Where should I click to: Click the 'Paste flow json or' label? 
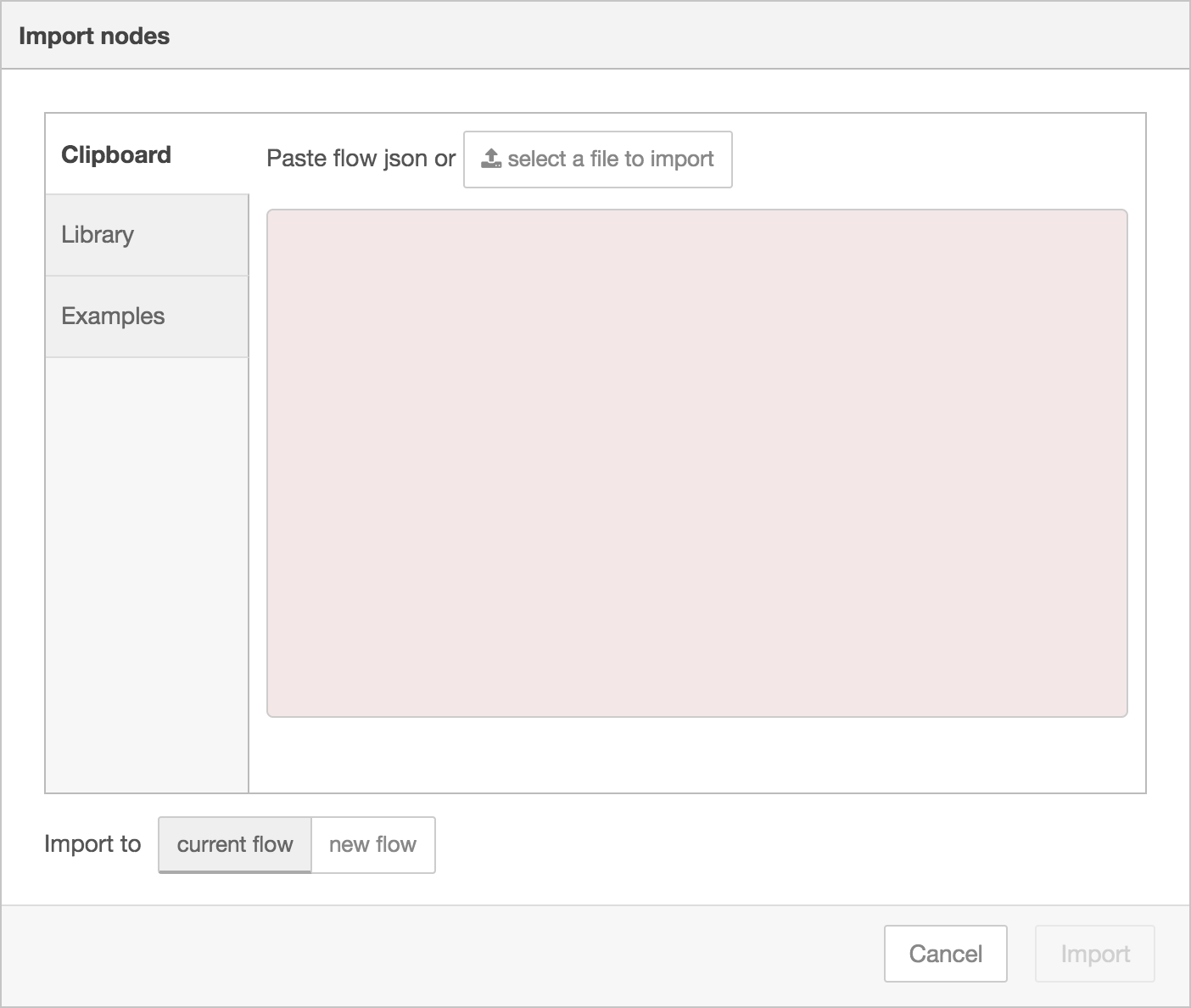coord(360,159)
